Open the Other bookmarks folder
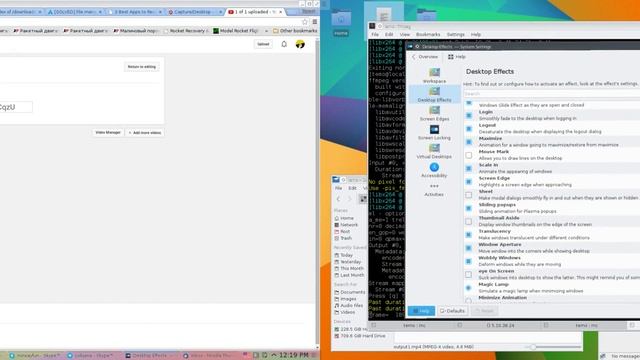640x360 pixels. click(x=295, y=31)
